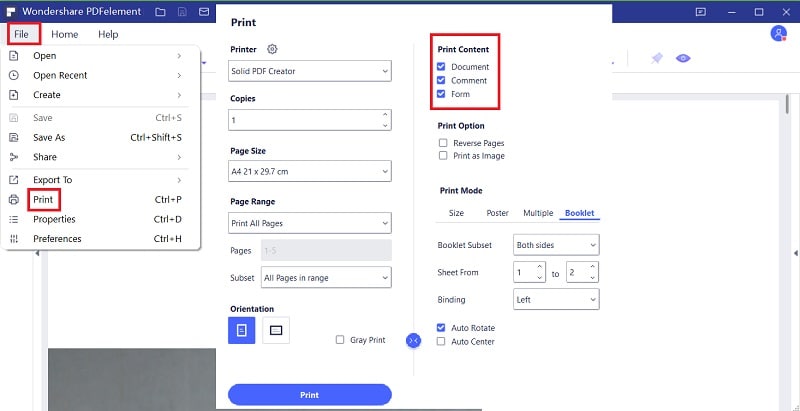
Task: Choose Save As in File menu
Action: (x=49, y=138)
